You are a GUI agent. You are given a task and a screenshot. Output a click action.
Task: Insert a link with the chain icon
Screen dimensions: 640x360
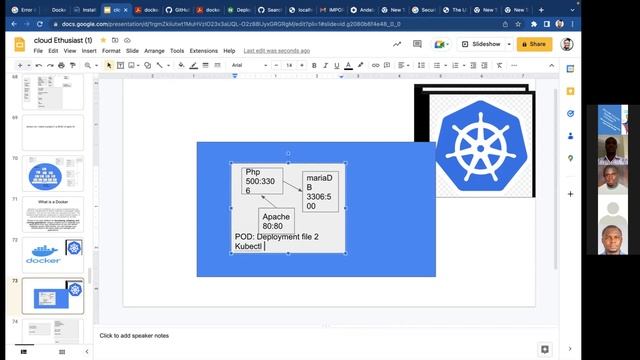point(376,65)
